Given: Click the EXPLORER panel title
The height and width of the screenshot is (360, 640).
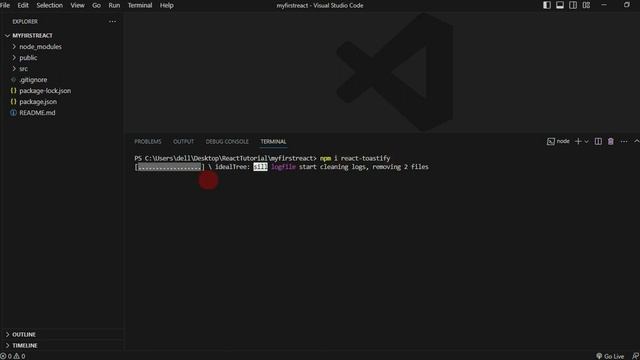Looking at the screenshot, I should tap(25, 22).
